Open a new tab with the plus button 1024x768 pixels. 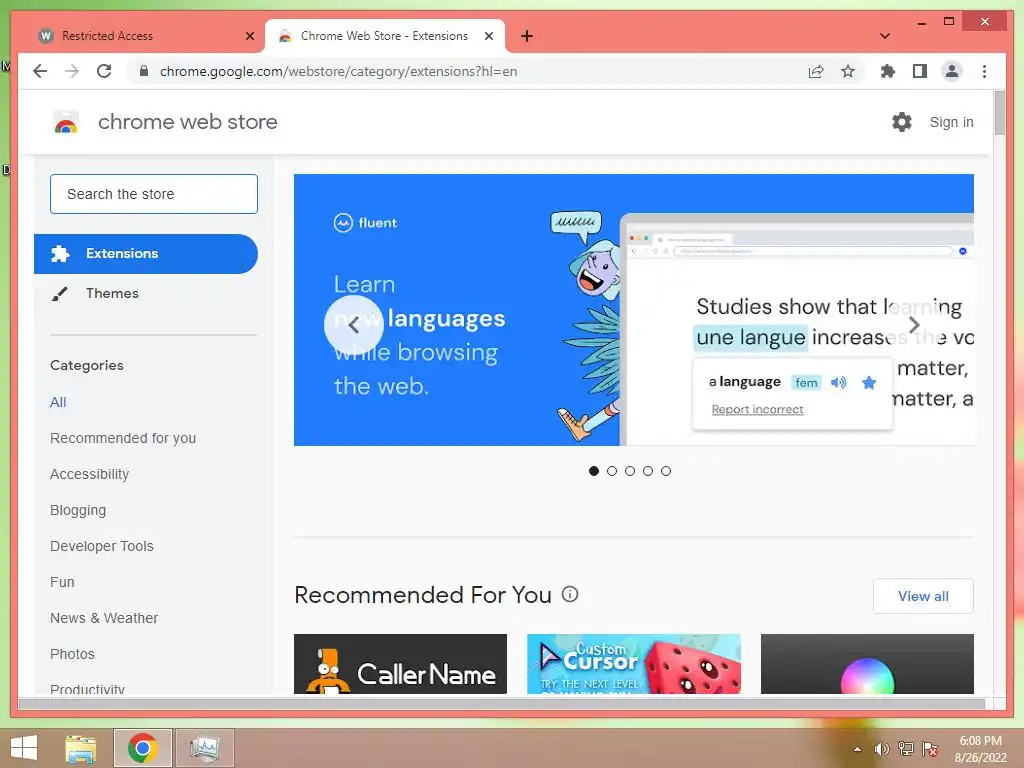527,36
